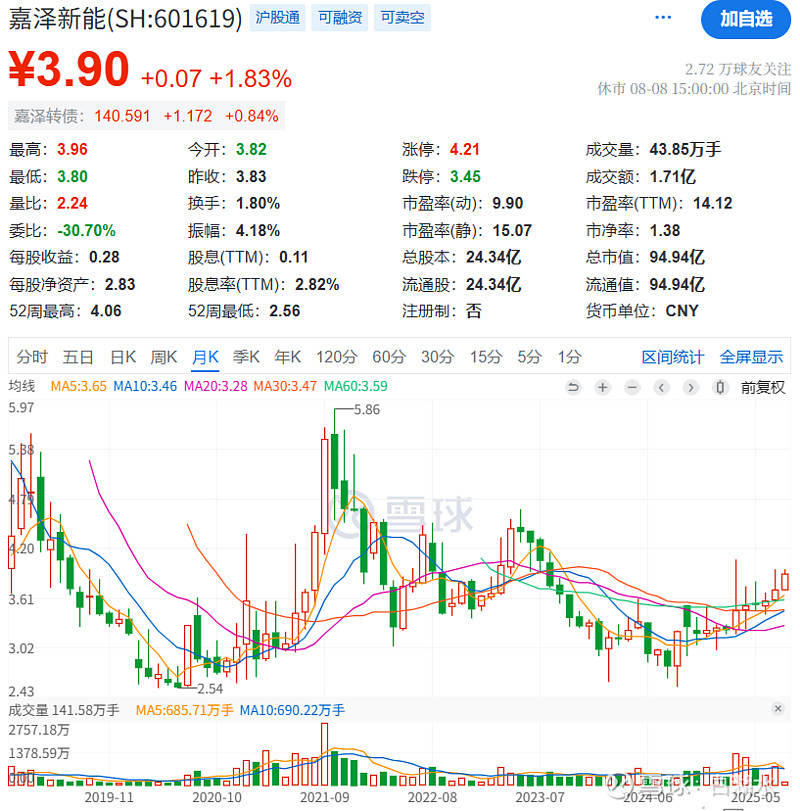Select the 周K chart tab
Viewport: 800px width, 811px height.
[163, 357]
